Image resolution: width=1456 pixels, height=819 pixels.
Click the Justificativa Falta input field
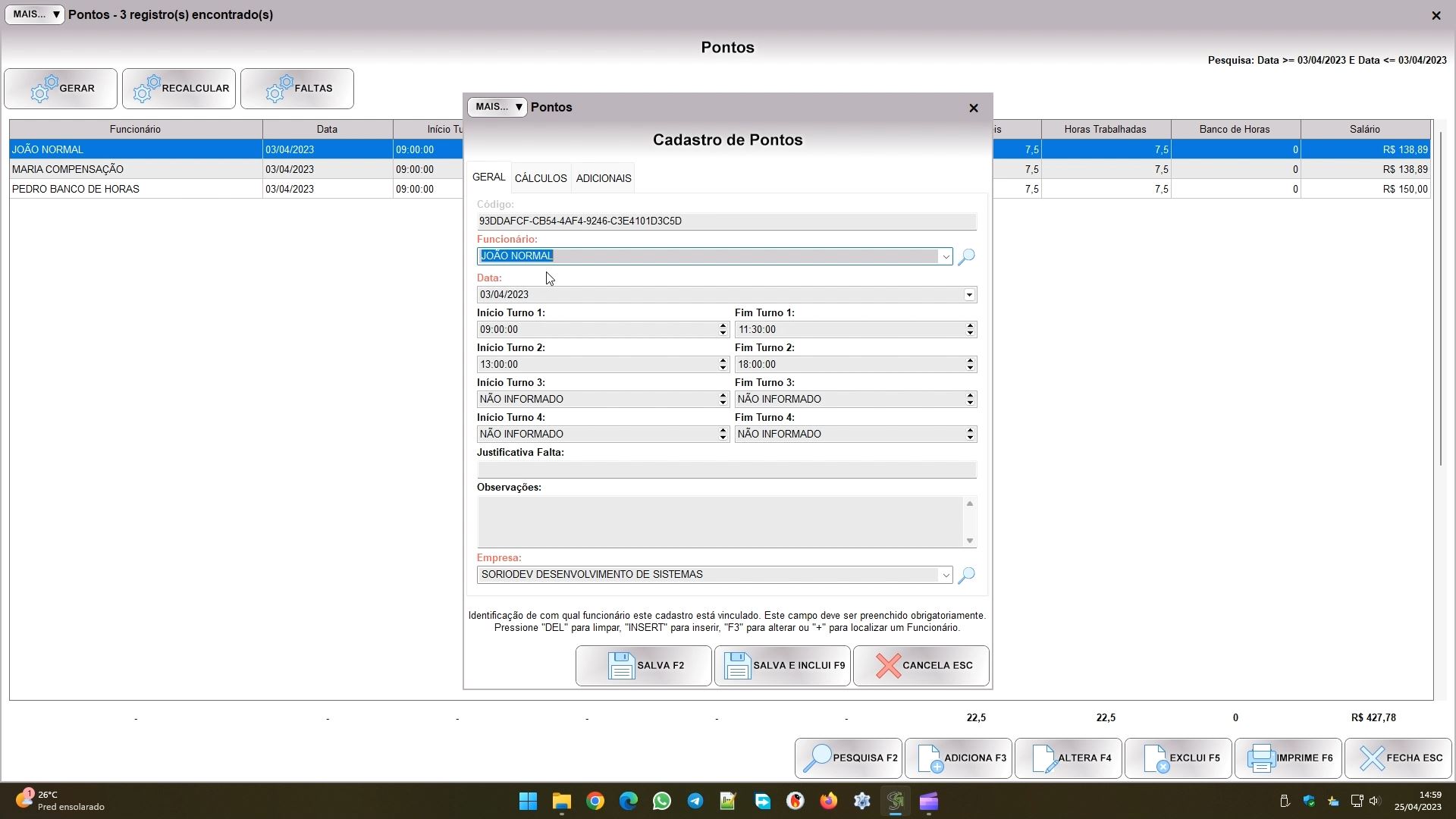click(x=726, y=470)
